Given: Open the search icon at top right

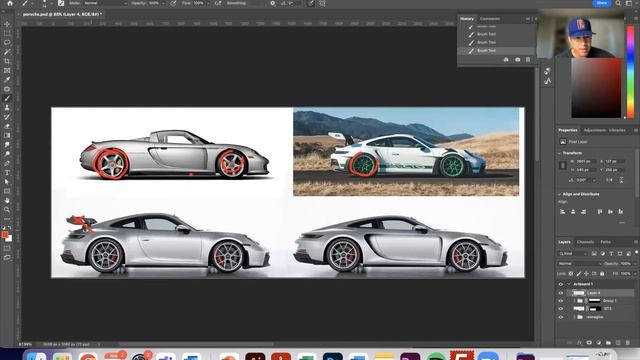Looking at the screenshot, I should click(x=618, y=3).
